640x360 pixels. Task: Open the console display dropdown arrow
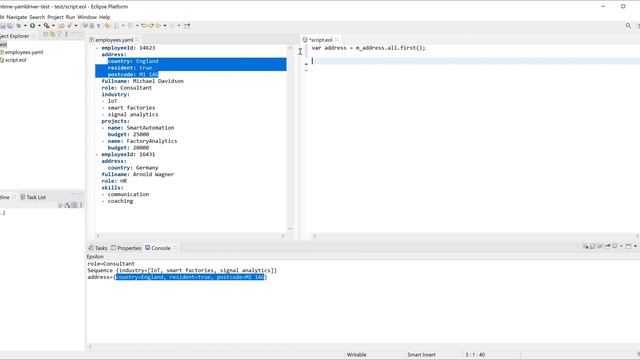(x=621, y=246)
